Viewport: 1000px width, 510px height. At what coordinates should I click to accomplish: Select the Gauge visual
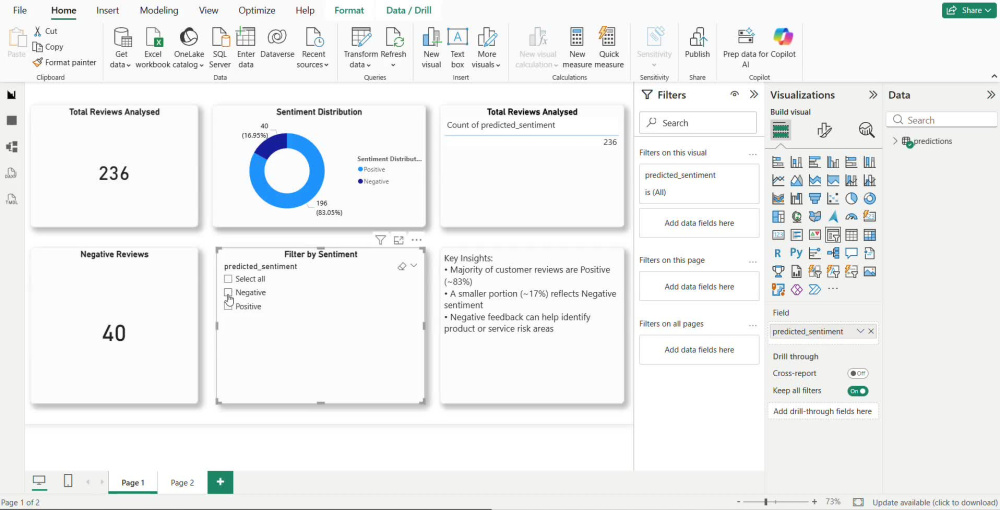[851, 217]
